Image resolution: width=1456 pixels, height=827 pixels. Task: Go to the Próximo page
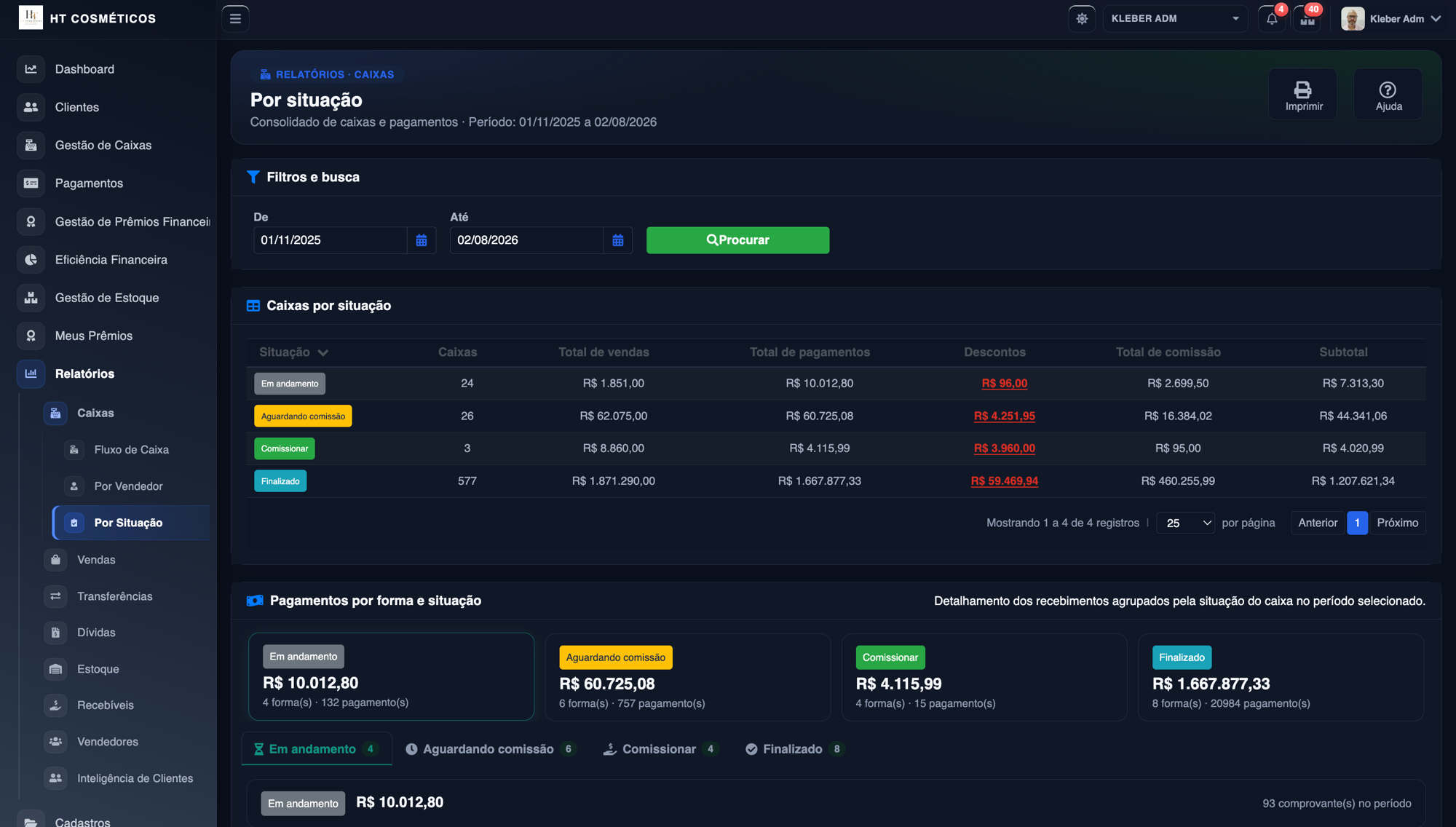(1398, 523)
